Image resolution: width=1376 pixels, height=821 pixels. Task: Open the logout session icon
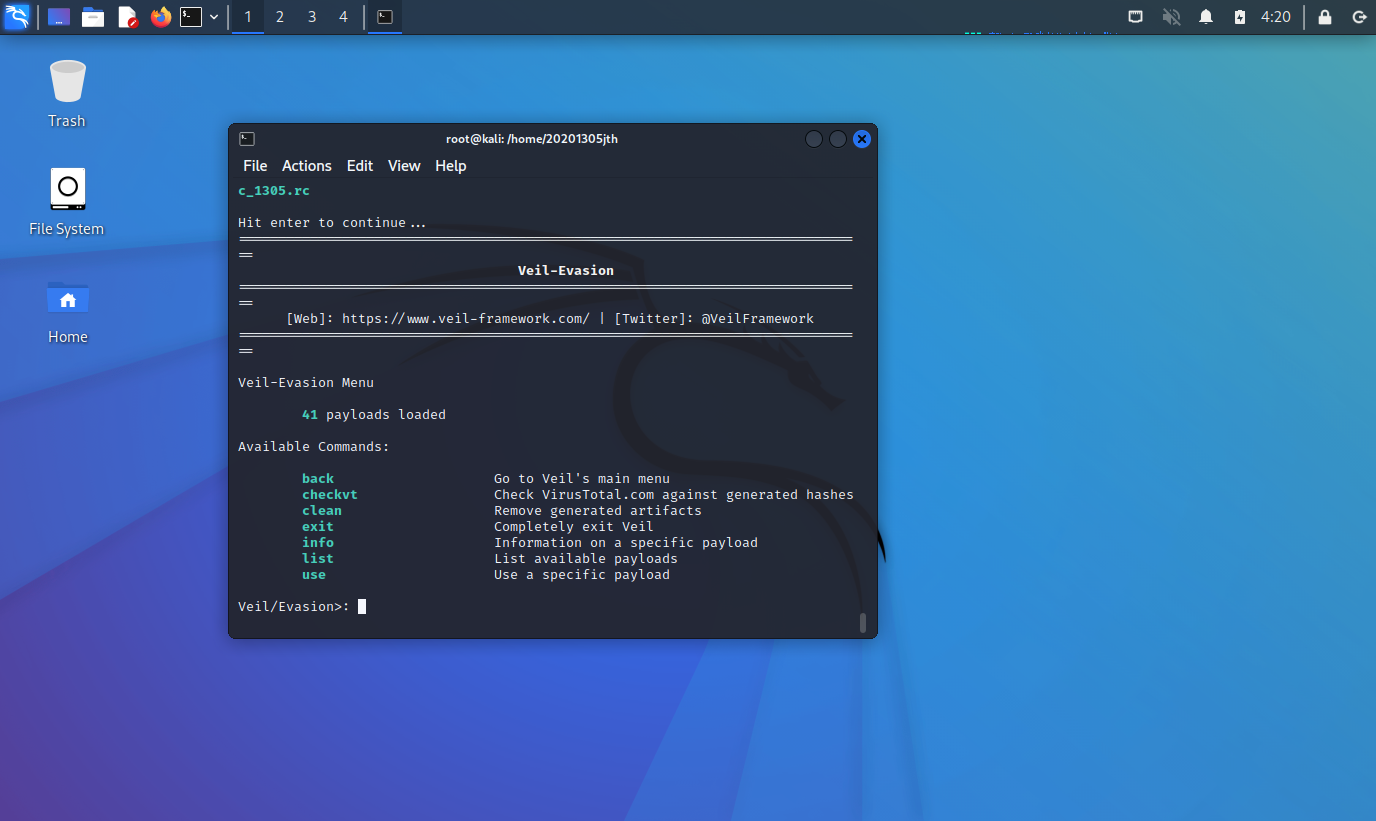tap(1359, 17)
